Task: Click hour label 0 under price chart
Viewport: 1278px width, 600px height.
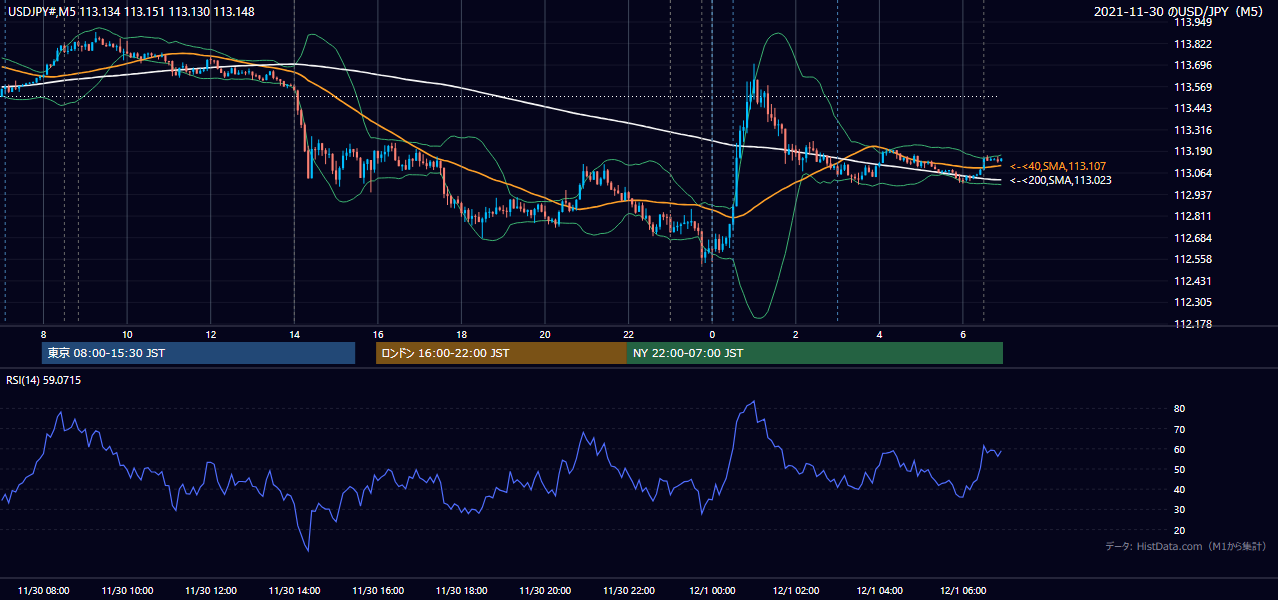Action: click(712, 334)
